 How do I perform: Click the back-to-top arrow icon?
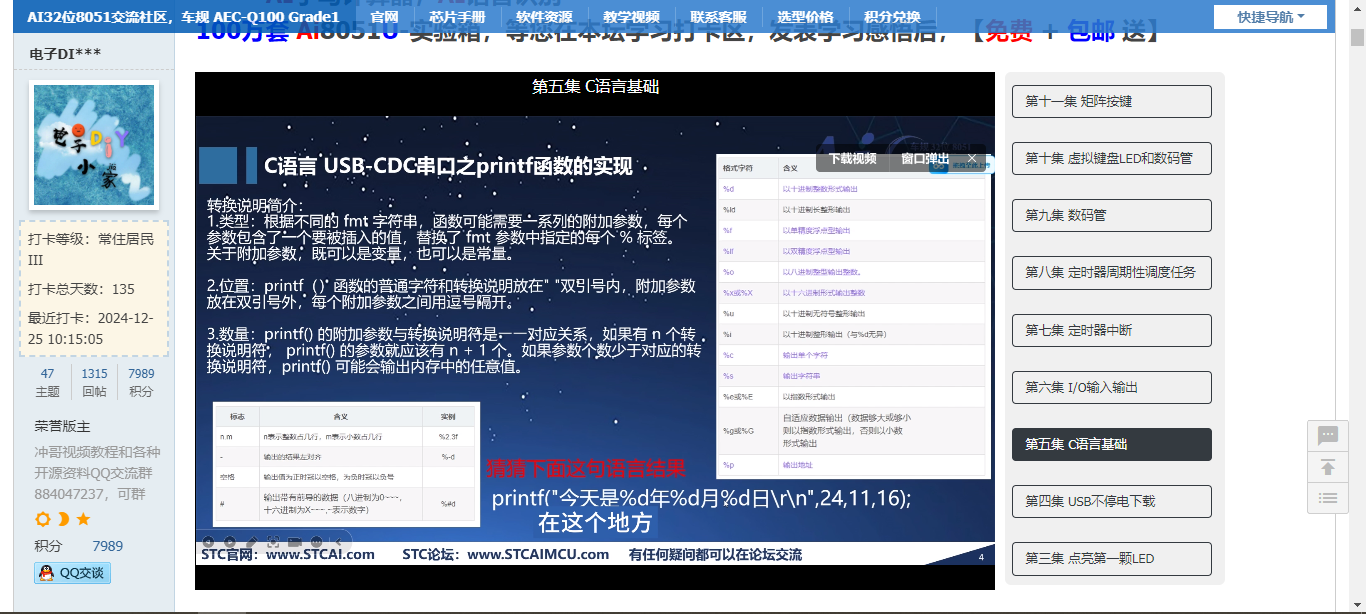(1328, 467)
